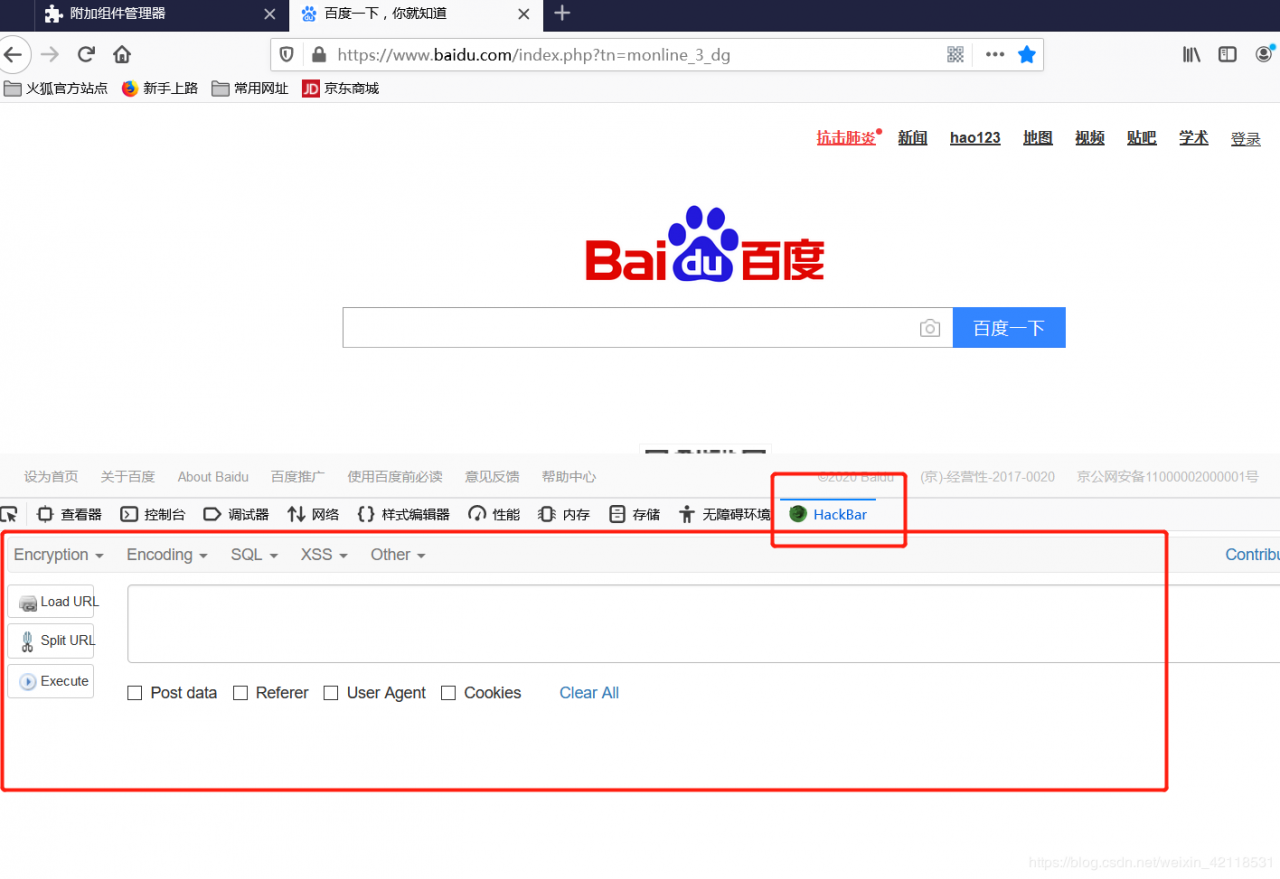
Task: Open the 意见反馈 feedback footer link
Action: pos(492,477)
